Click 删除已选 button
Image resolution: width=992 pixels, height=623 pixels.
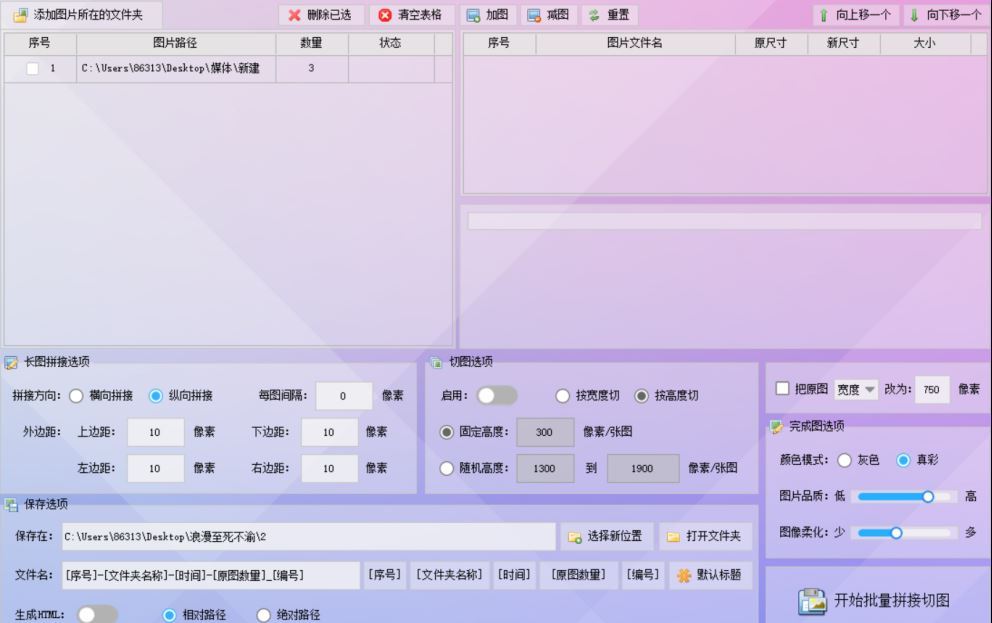[321, 15]
